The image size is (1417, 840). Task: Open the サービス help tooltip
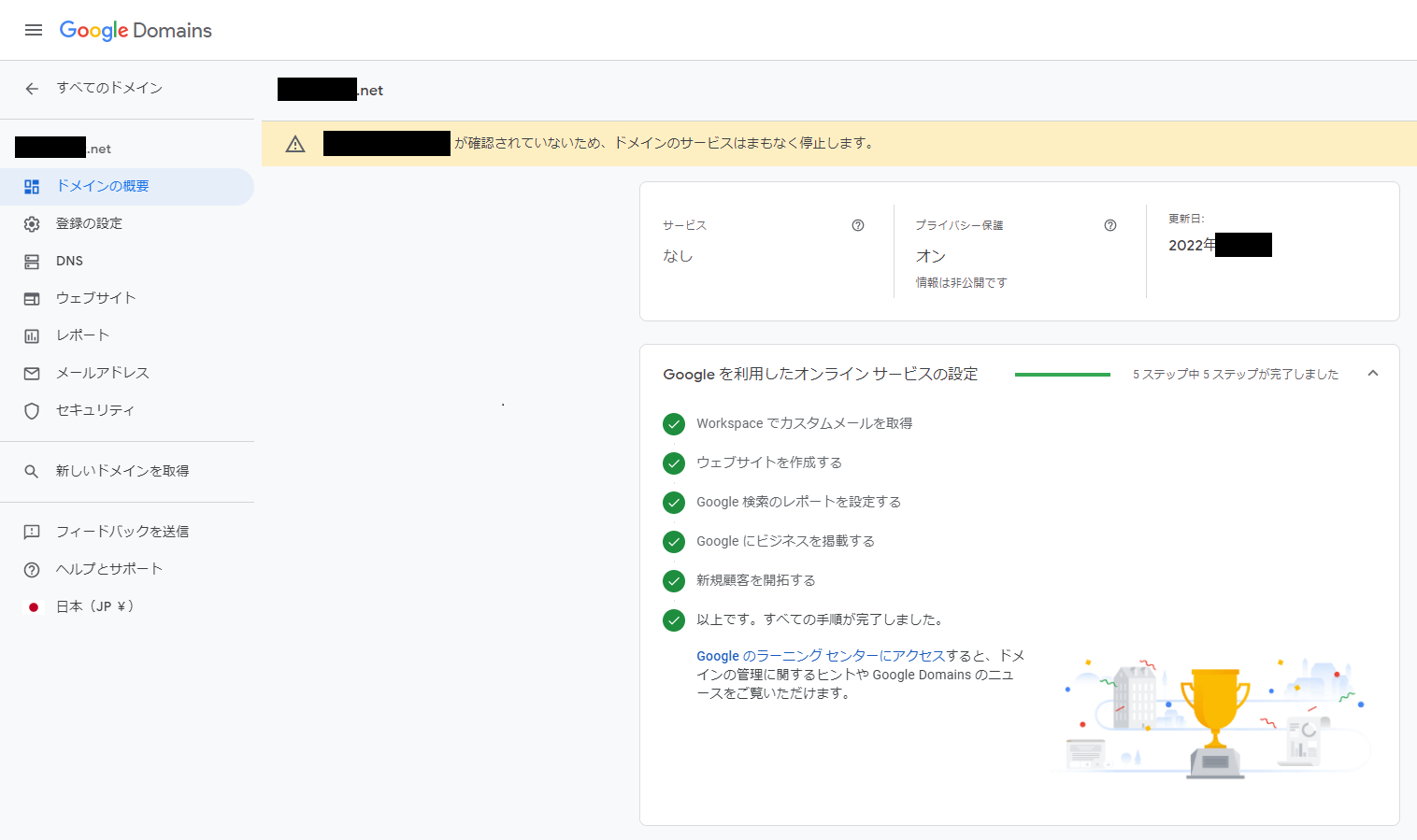(857, 224)
